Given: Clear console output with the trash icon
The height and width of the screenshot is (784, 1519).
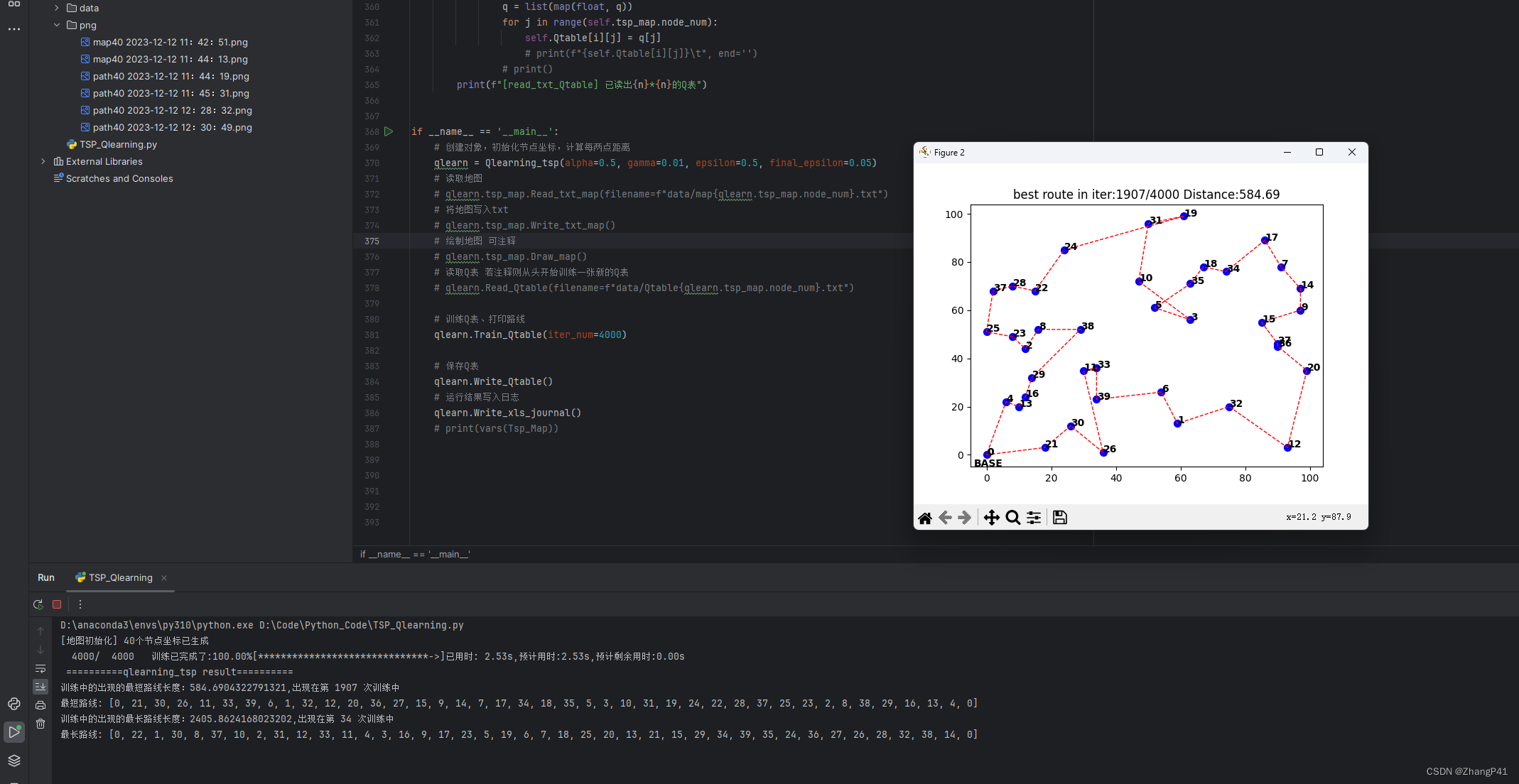Looking at the screenshot, I should pos(40,724).
